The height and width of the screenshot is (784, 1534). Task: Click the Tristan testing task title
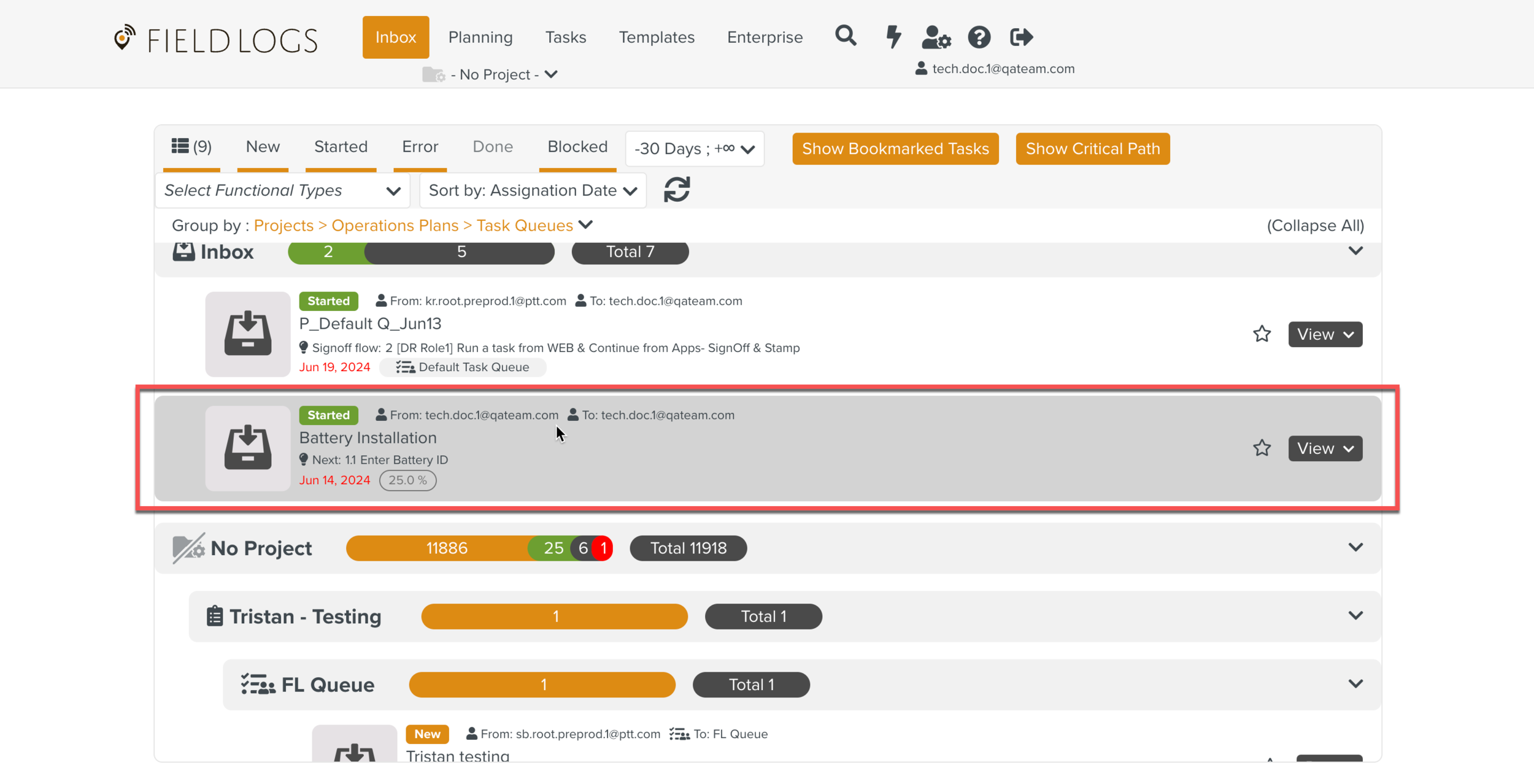[x=458, y=756]
